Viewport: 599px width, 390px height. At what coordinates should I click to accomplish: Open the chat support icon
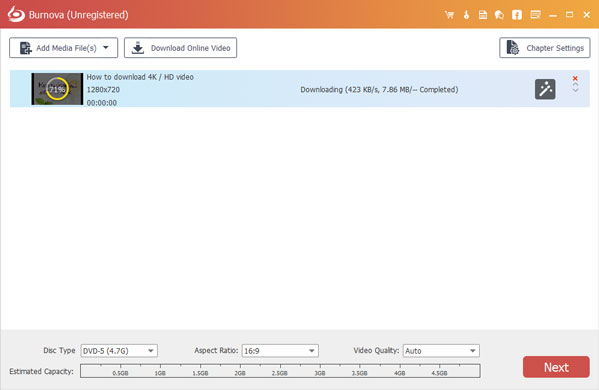pos(499,15)
